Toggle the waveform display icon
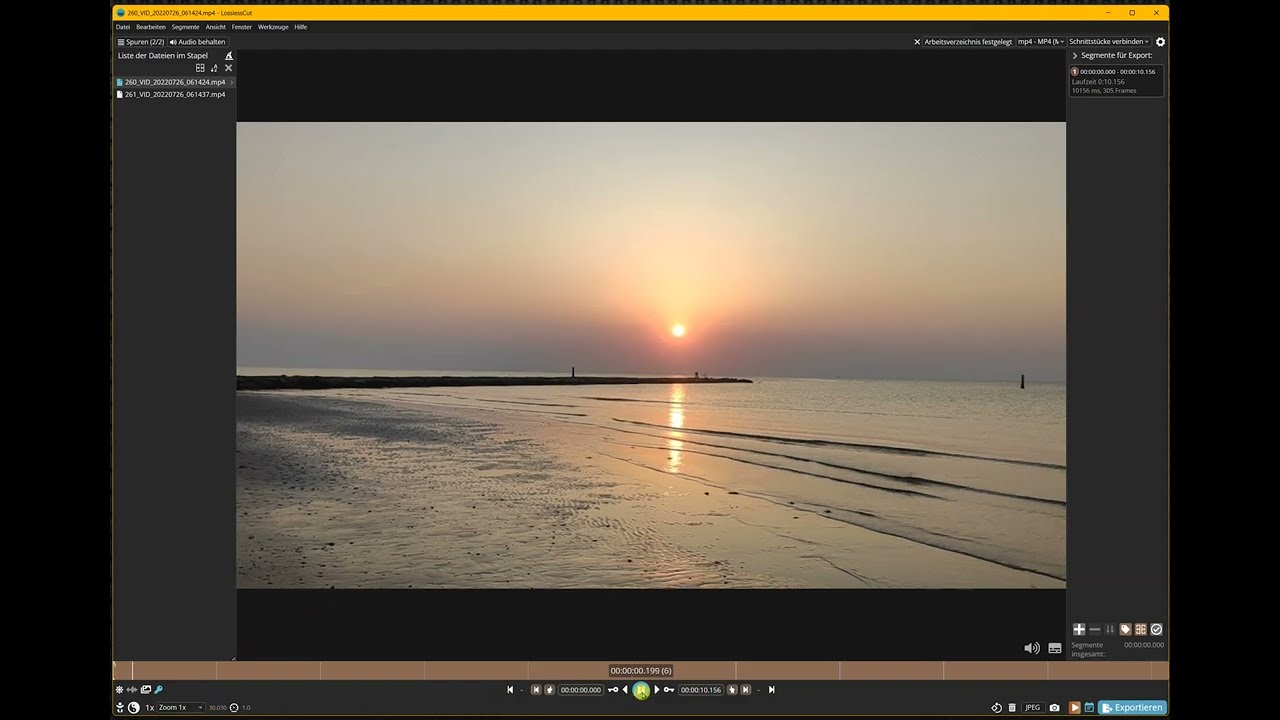The height and width of the screenshot is (720, 1280). click(x=132, y=690)
